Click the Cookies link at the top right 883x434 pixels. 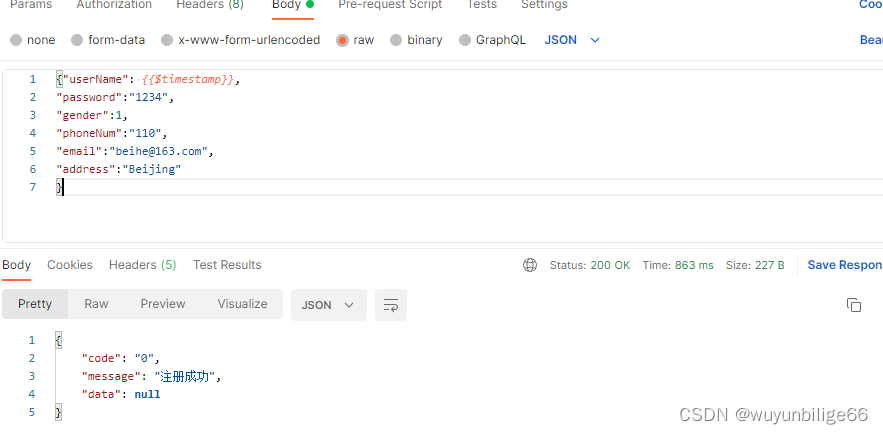(x=871, y=5)
